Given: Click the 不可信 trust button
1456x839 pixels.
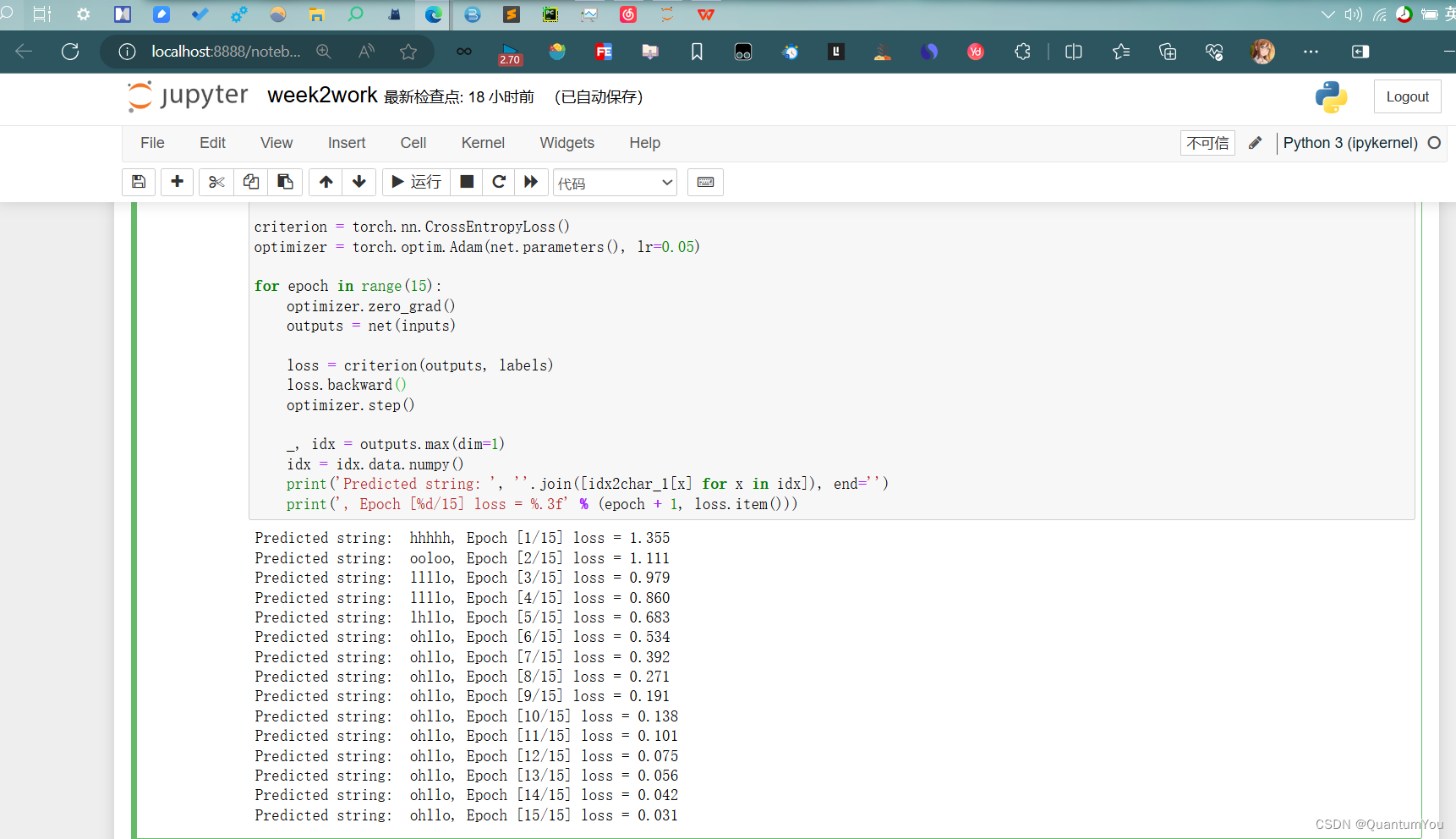Looking at the screenshot, I should tap(1207, 143).
